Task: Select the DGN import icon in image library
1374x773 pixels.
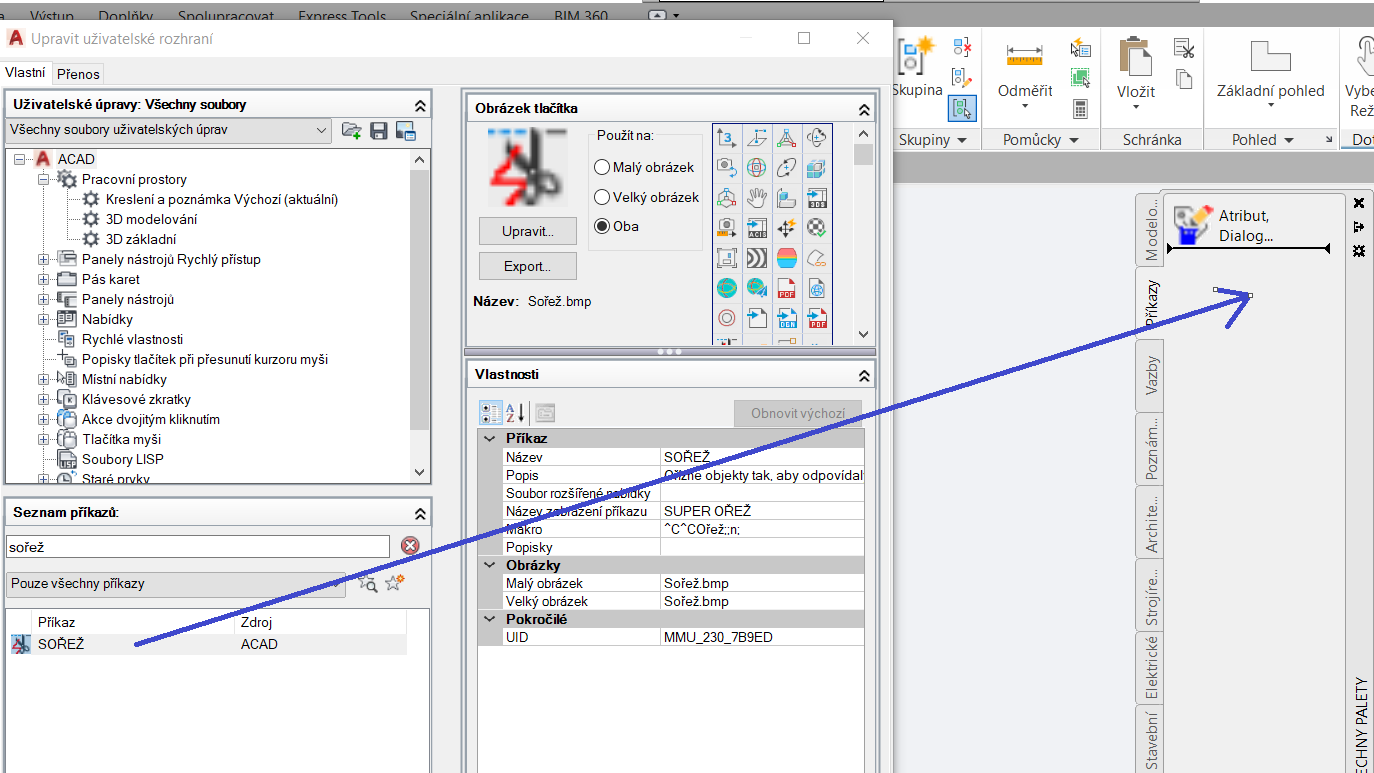Action: 787,317
